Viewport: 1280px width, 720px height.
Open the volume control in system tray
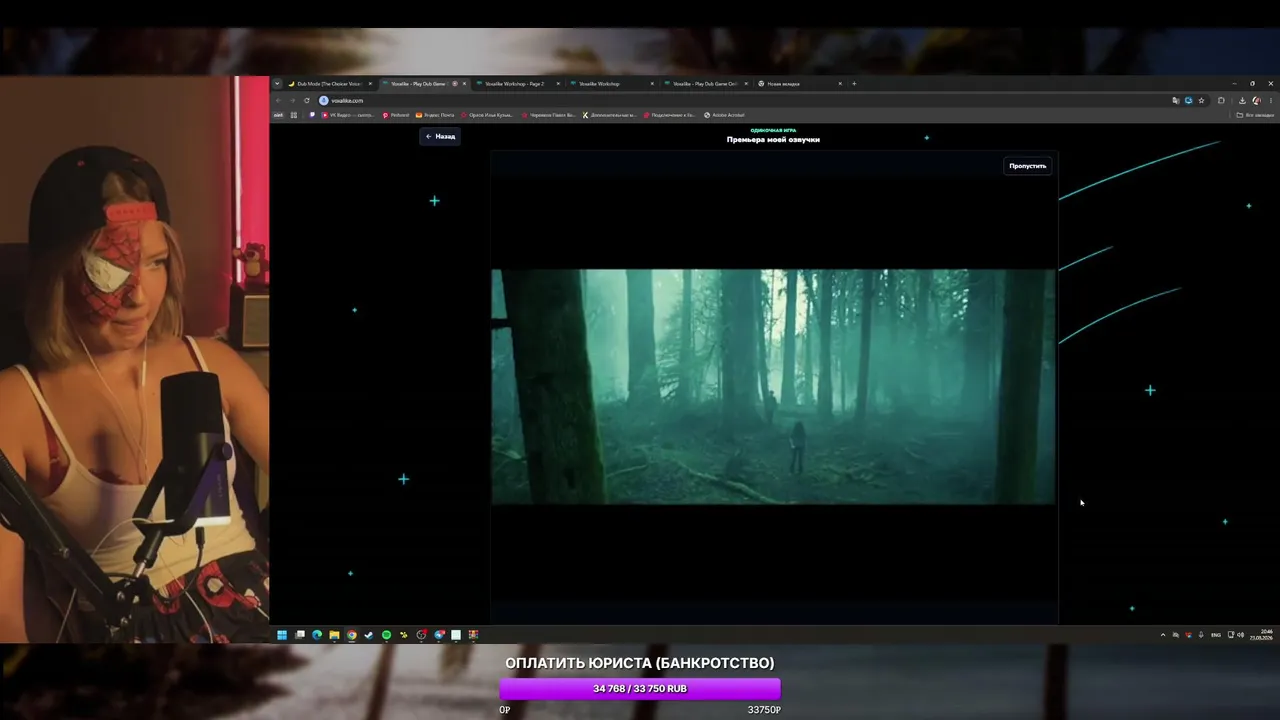[x=1241, y=635]
